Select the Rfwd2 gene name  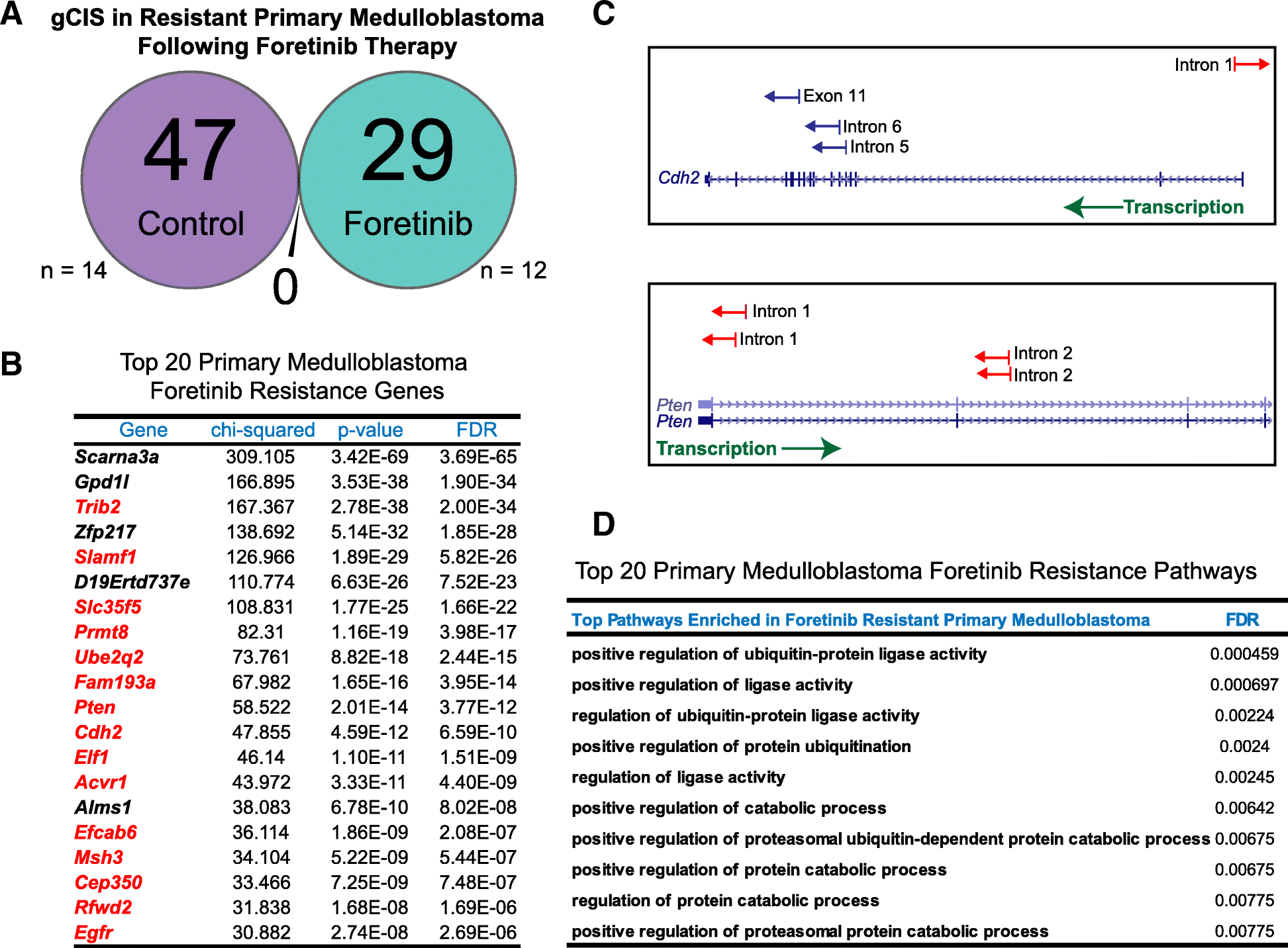(103, 908)
